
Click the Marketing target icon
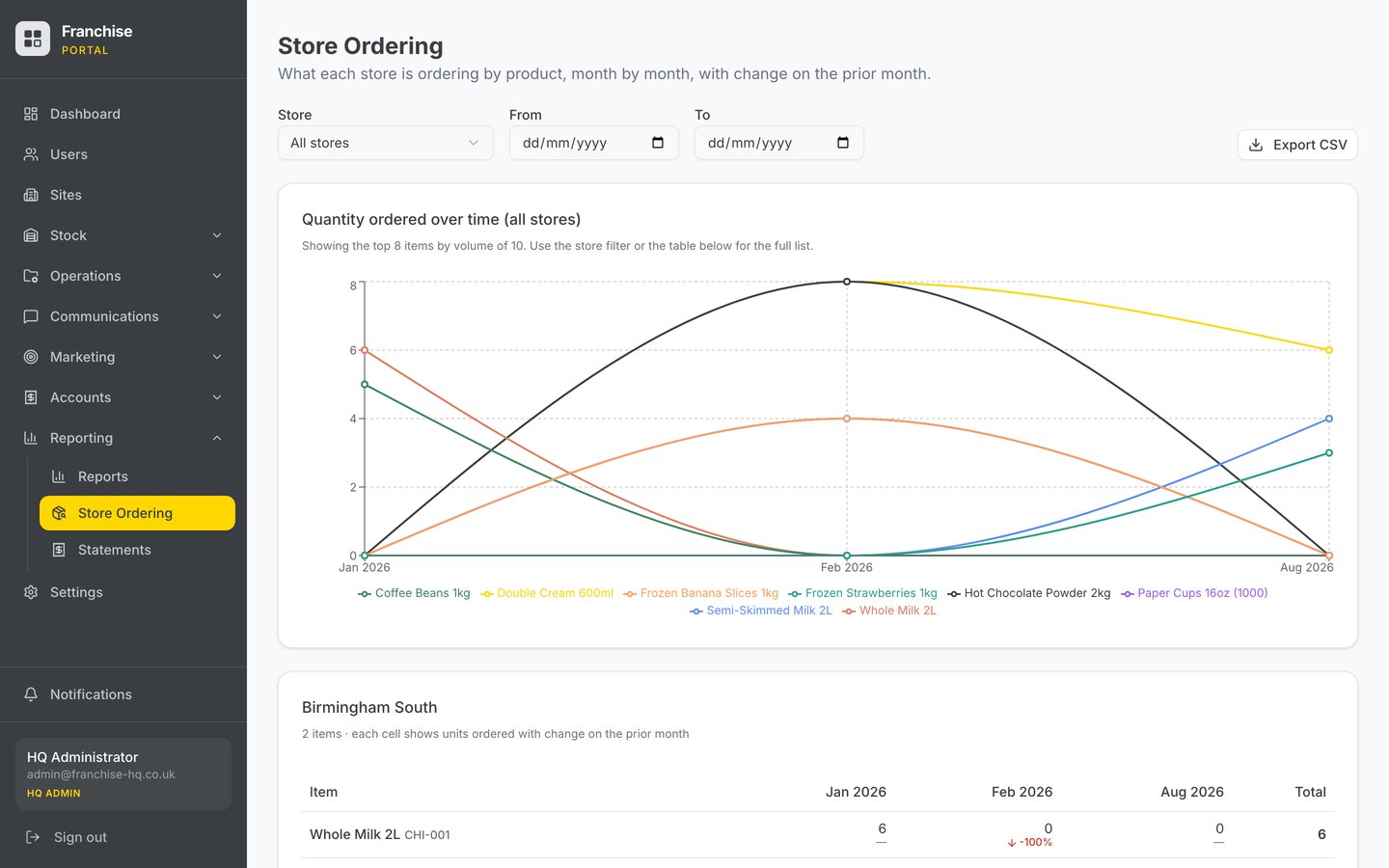pos(31,357)
